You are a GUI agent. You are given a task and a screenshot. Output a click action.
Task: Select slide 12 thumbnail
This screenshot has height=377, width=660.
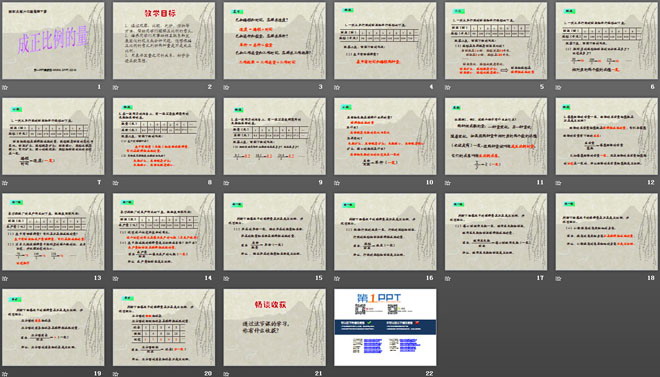pyautogui.click(x=607, y=136)
